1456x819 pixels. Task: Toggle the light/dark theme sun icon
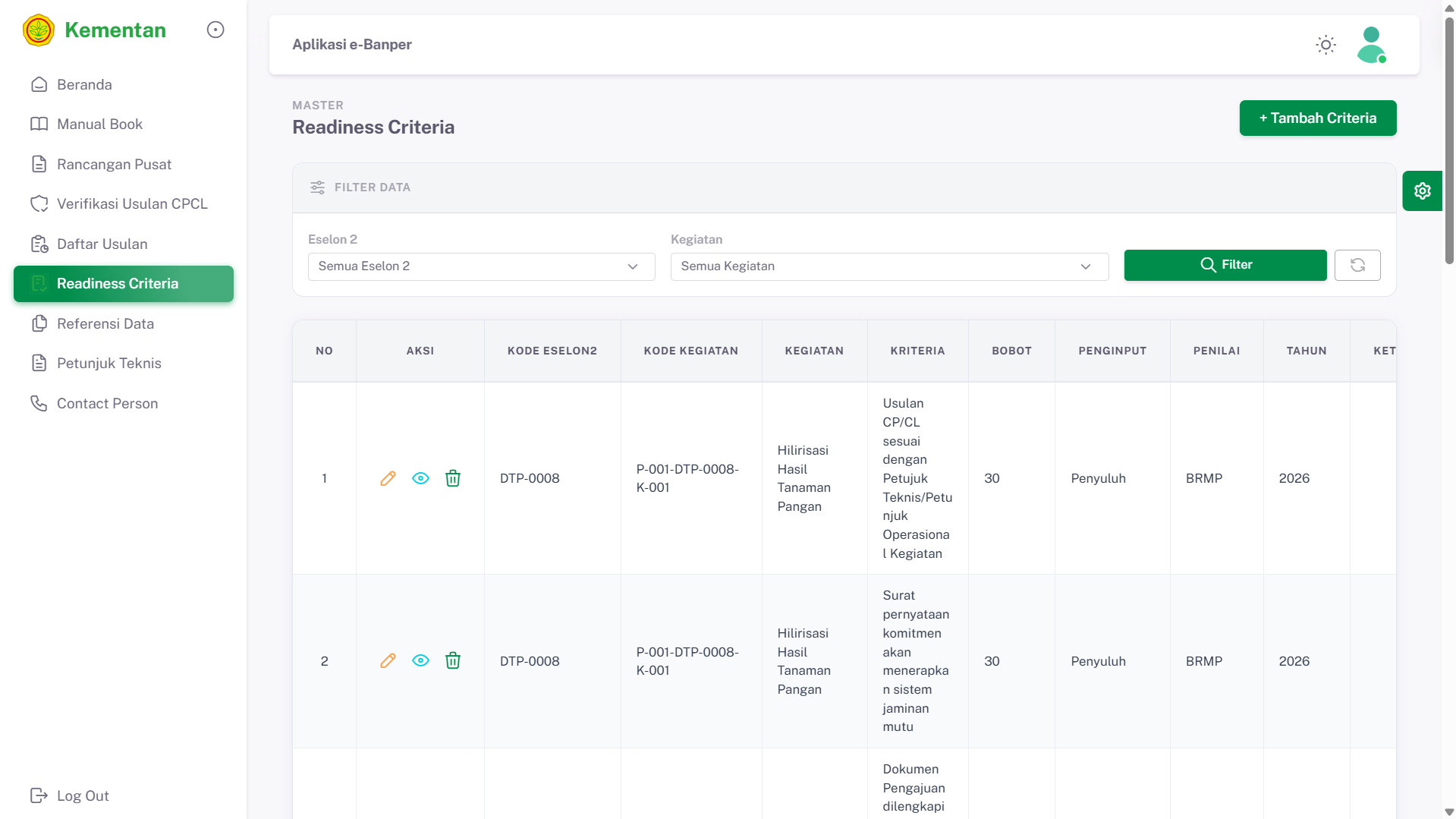(x=1325, y=45)
